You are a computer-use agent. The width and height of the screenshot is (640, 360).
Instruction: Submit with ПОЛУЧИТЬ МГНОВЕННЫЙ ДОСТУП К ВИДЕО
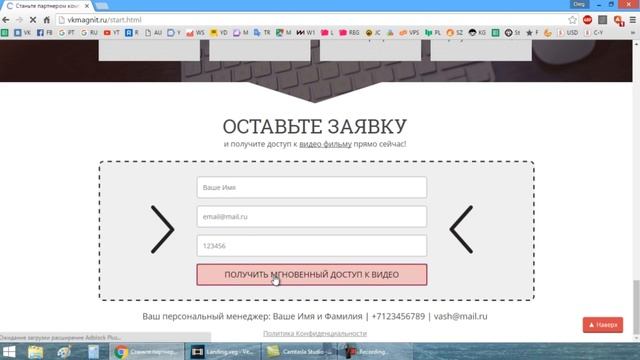coord(312,275)
